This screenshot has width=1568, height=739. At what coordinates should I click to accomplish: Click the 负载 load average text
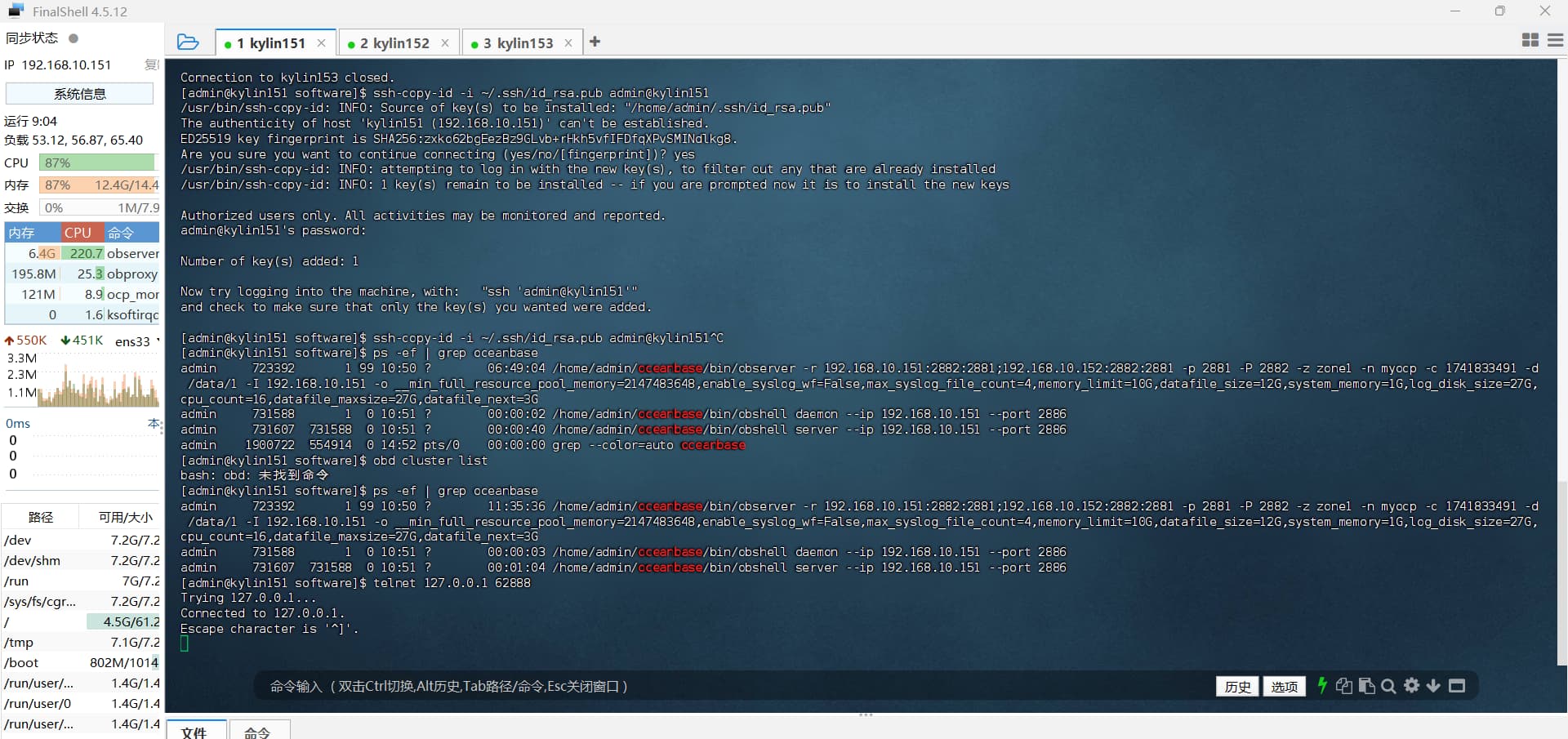(73, 140)
